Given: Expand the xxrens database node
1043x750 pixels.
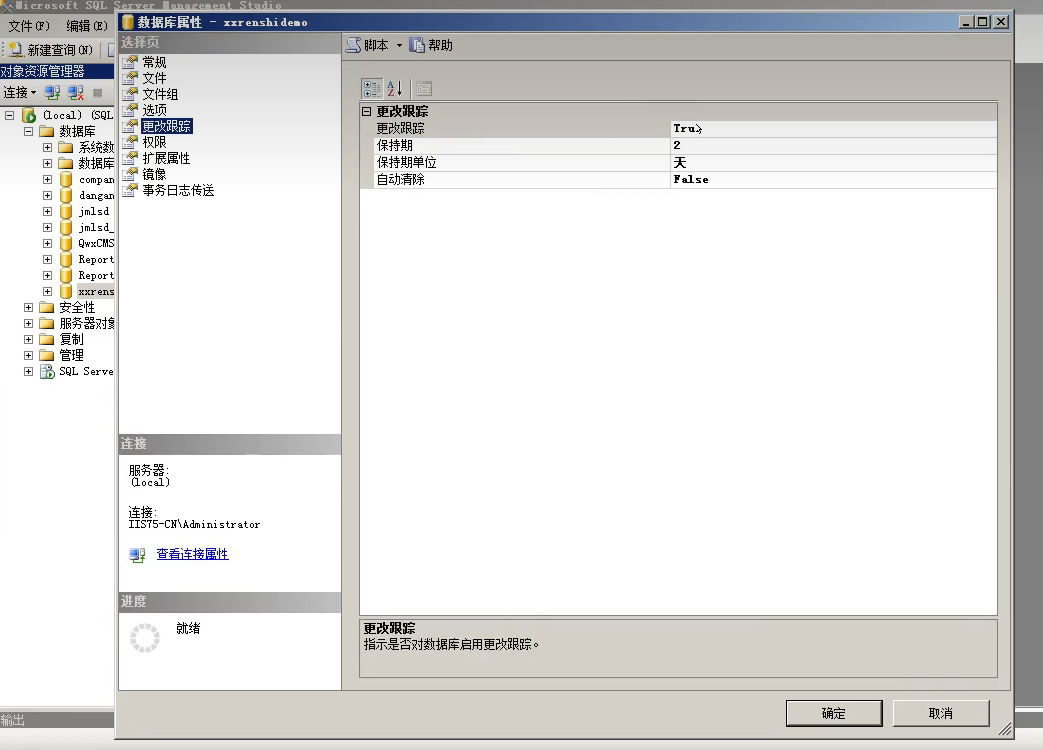Looking at the screenshot, I should click(47, 291).
